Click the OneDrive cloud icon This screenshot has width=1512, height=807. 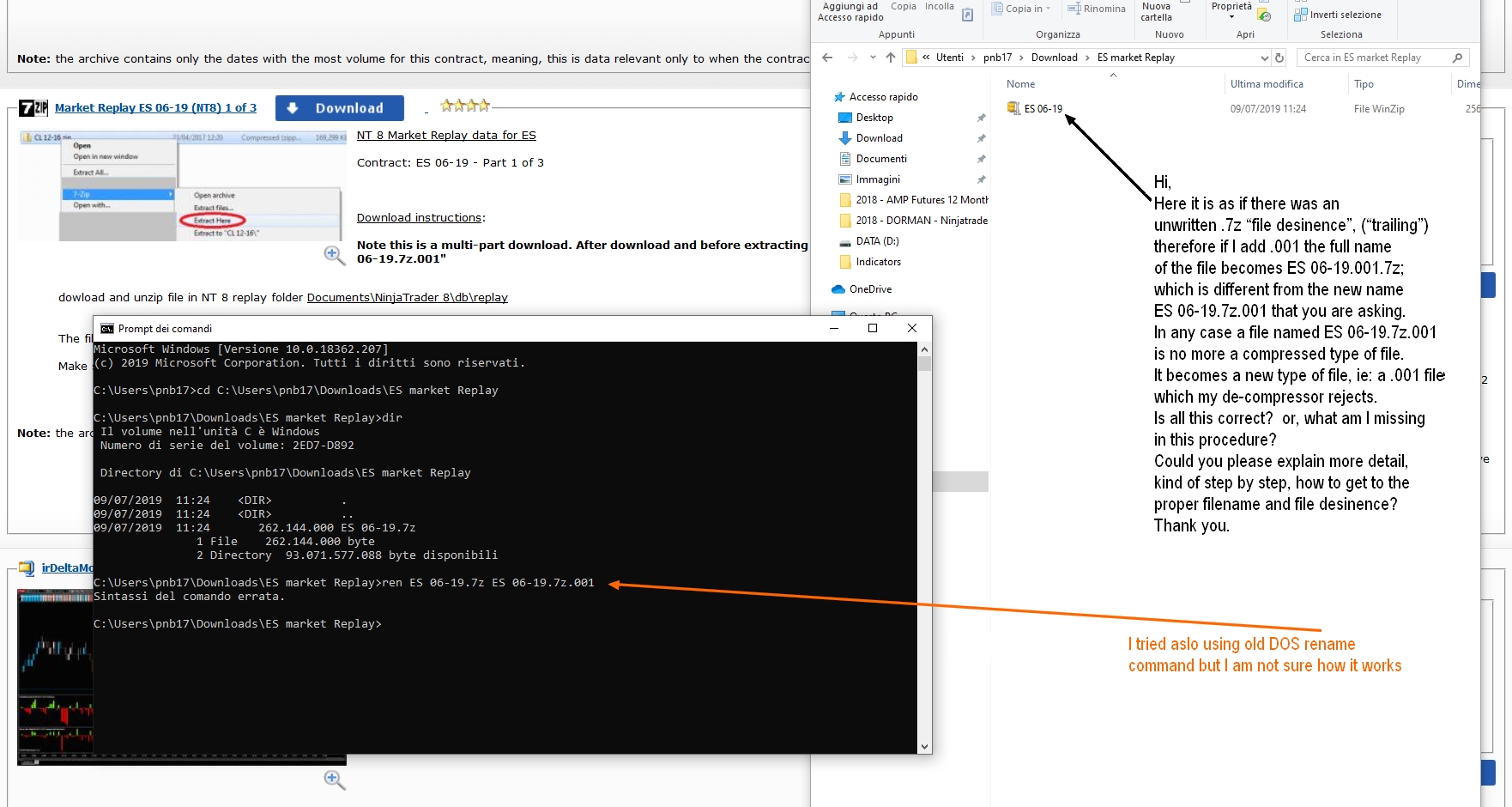coord(838,289)
